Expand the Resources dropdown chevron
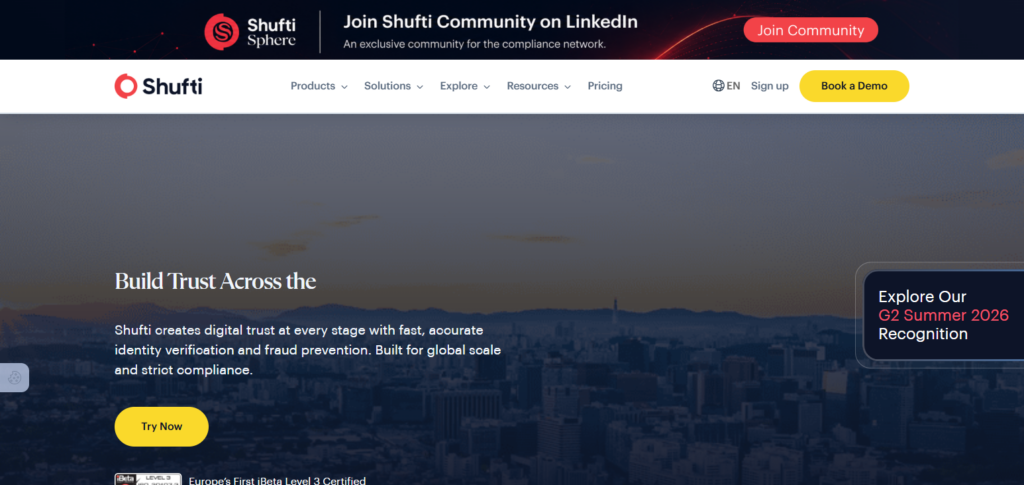1024x485 pixels. [x=568, y=87]
